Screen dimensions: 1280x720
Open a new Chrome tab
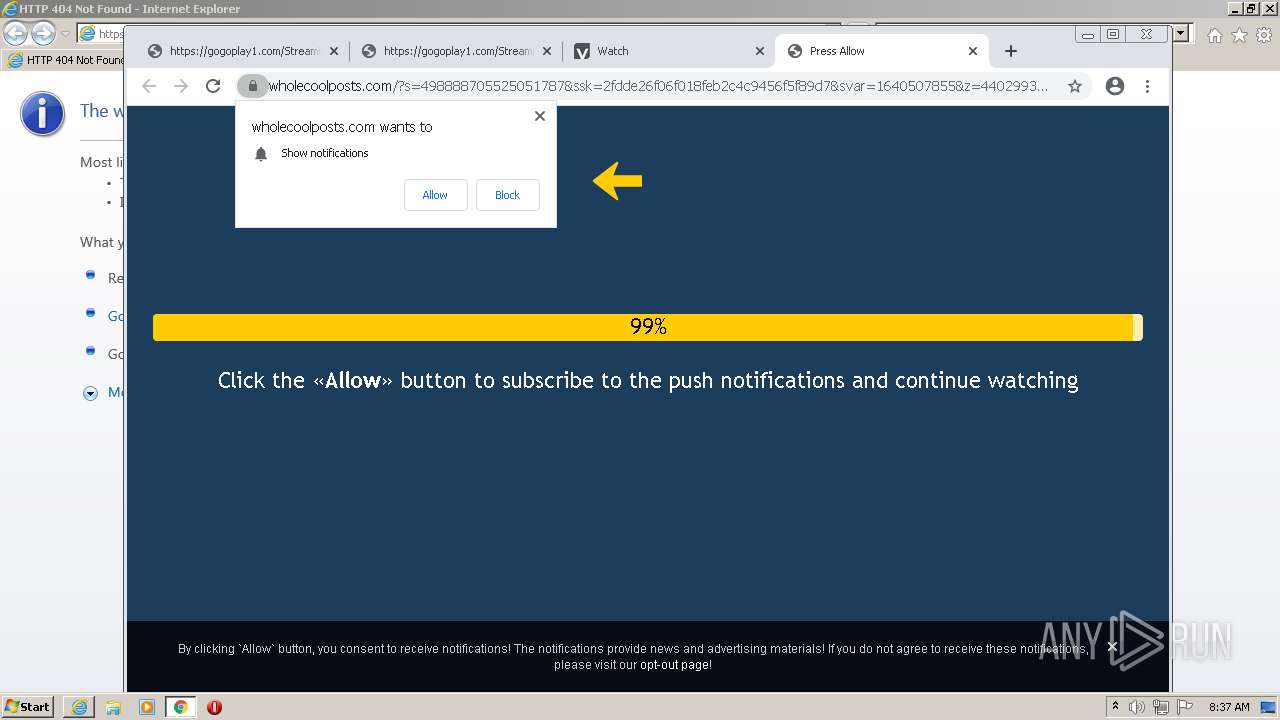[1011, 51]
